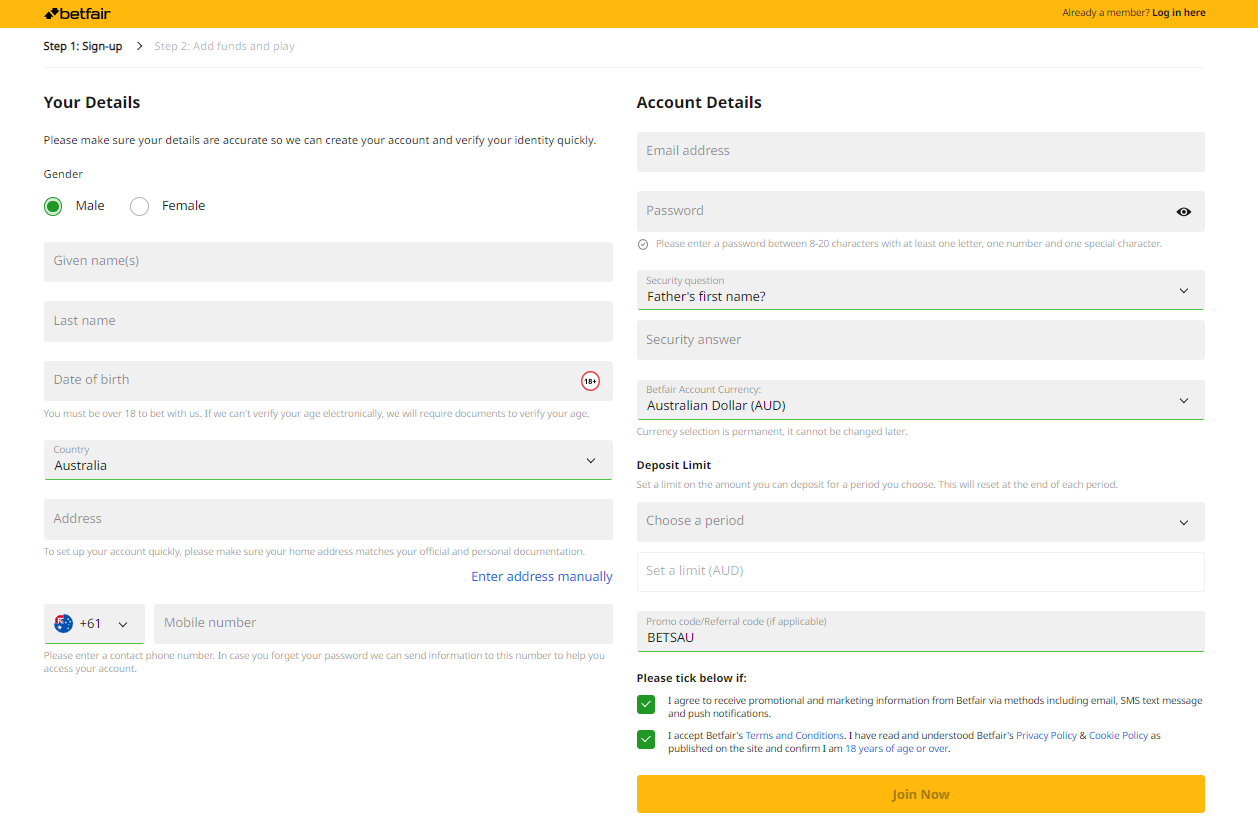Click the Betfair logo
Screen dimensions: 1258x830
click(x=77, y=14)
